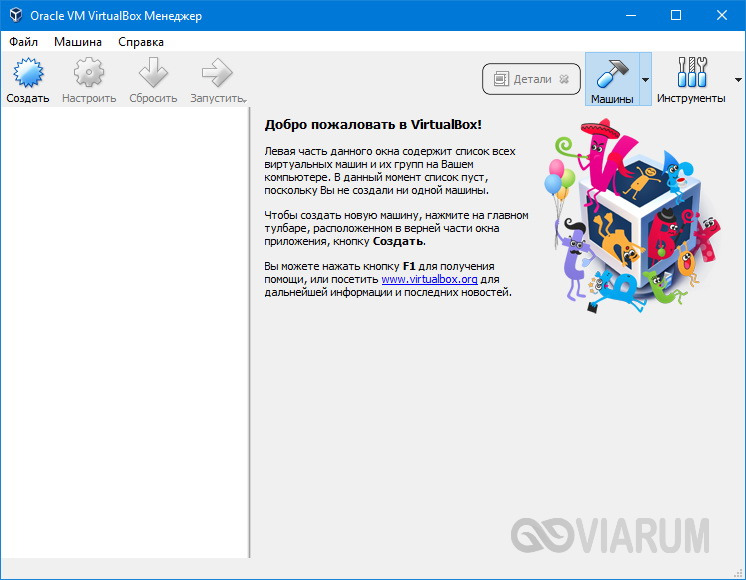Click the window resize grip corner

[x=738, y=572]
